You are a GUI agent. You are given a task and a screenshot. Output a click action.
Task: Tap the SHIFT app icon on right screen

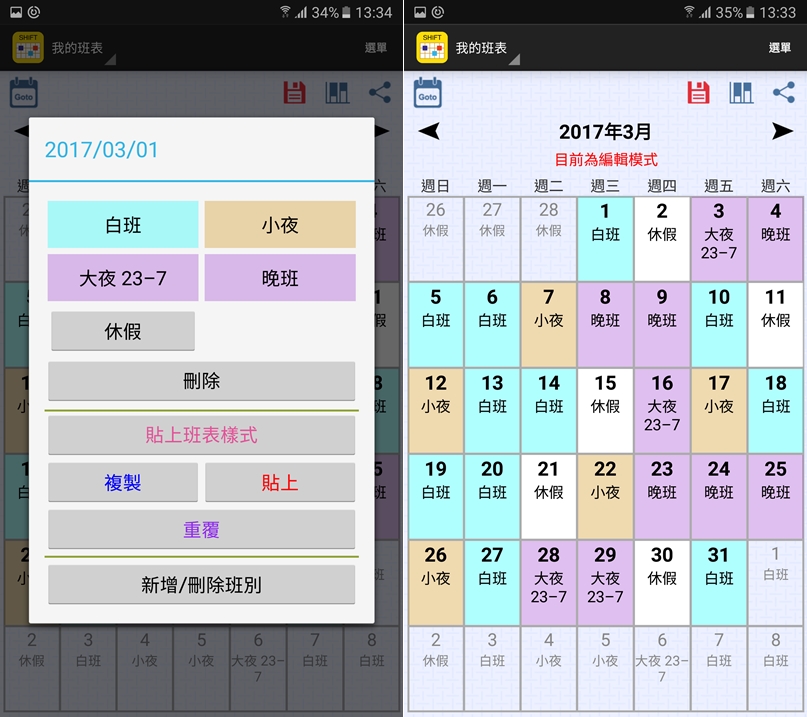(432, 47)
